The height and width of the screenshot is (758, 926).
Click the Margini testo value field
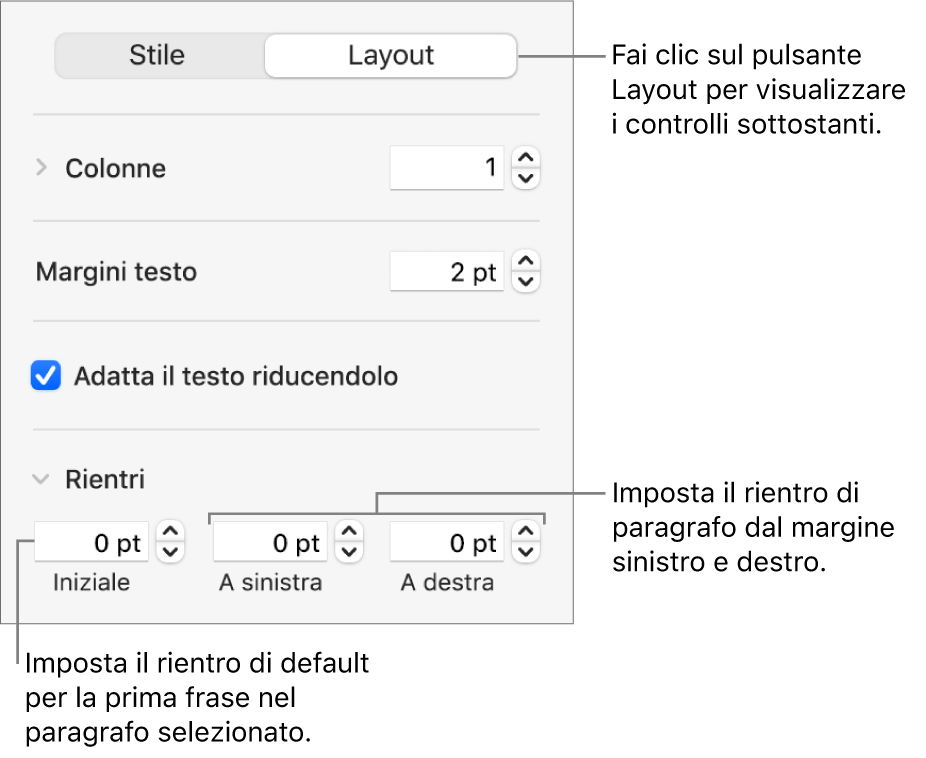pos(446,273)
